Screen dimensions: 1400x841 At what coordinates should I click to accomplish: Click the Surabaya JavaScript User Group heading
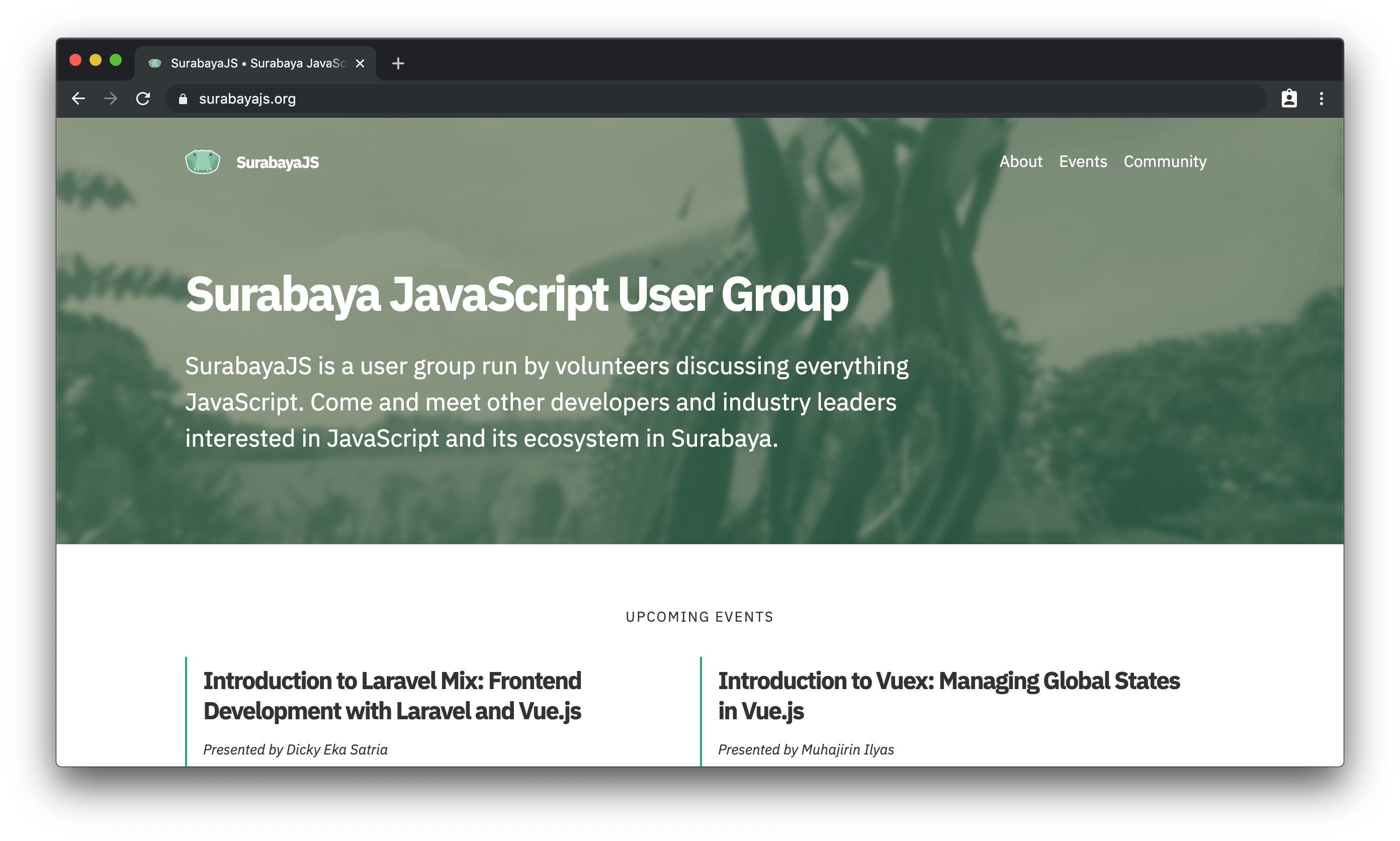(x=517, y=295)
